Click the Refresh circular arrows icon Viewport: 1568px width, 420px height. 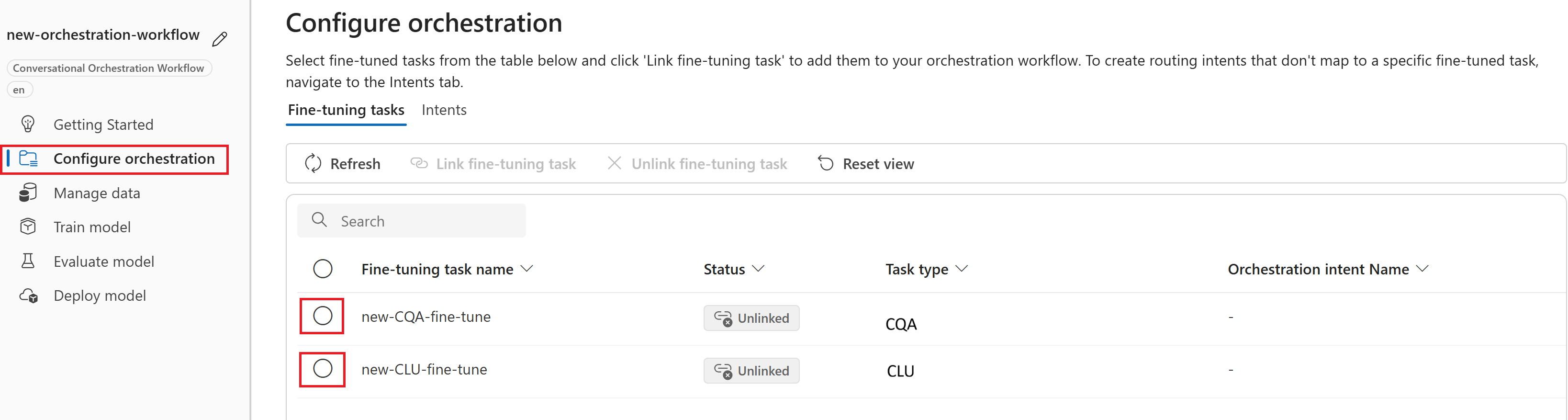coord(313,163)
